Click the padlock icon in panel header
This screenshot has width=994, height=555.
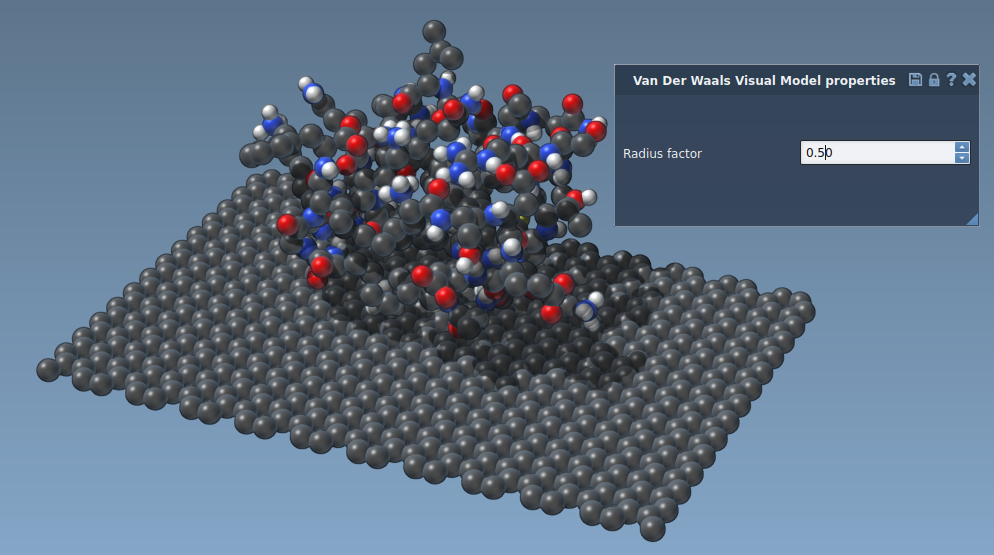(x=933, y=80)
